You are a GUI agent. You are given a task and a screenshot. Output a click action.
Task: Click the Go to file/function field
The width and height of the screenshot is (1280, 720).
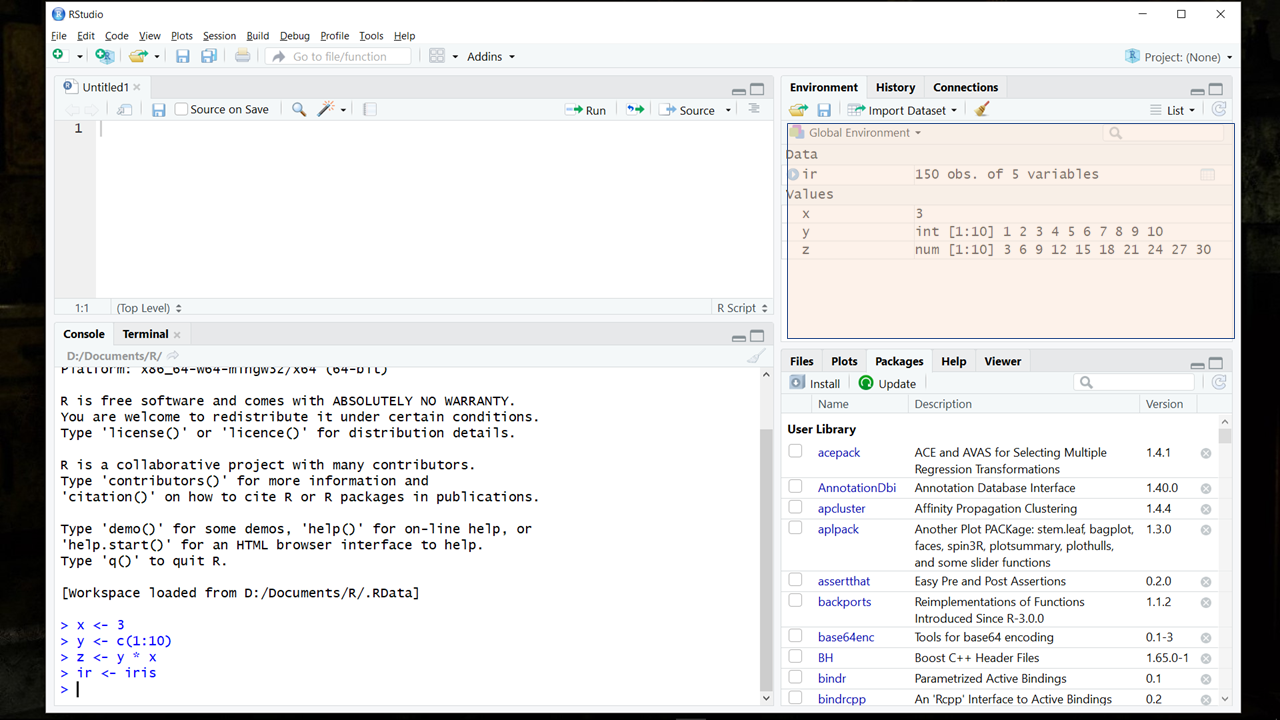[x=339, y=57]
